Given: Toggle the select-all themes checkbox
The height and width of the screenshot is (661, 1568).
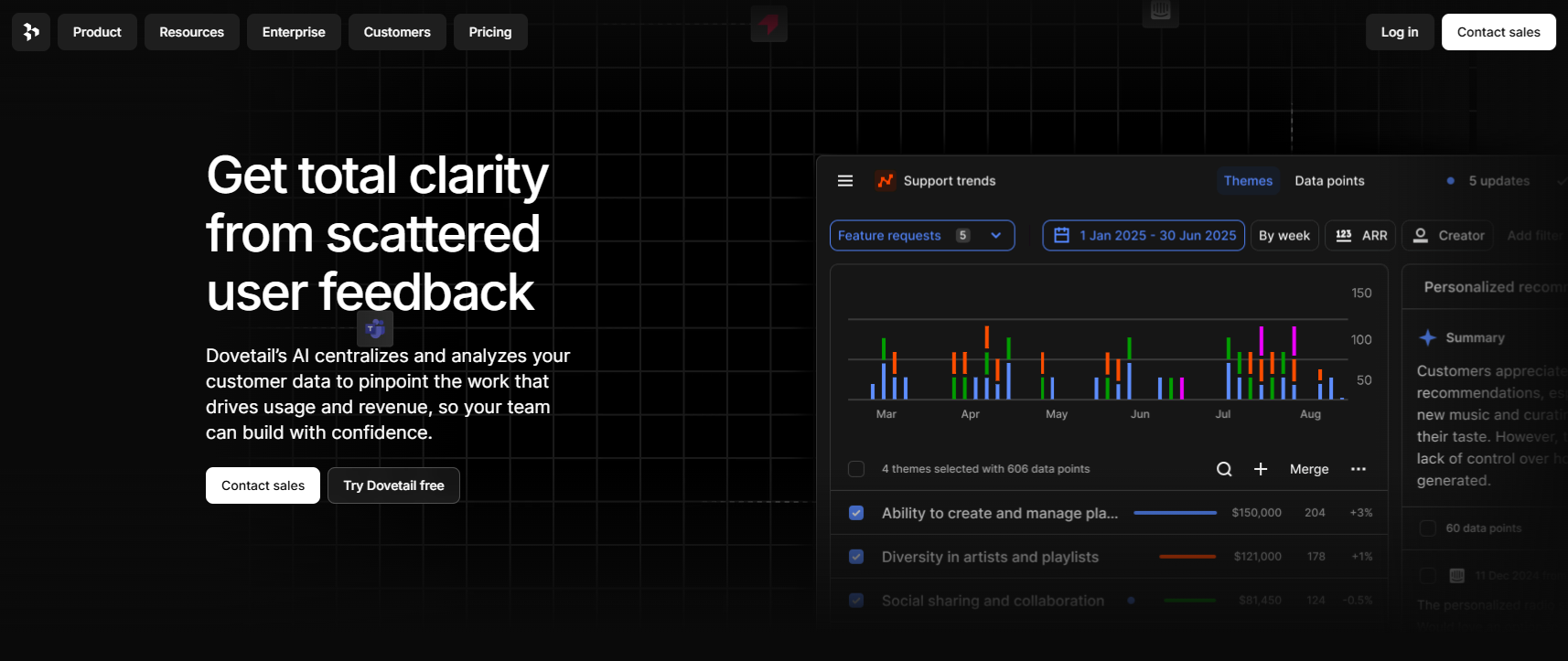Looking at the screenshot, I should (856, 469).
